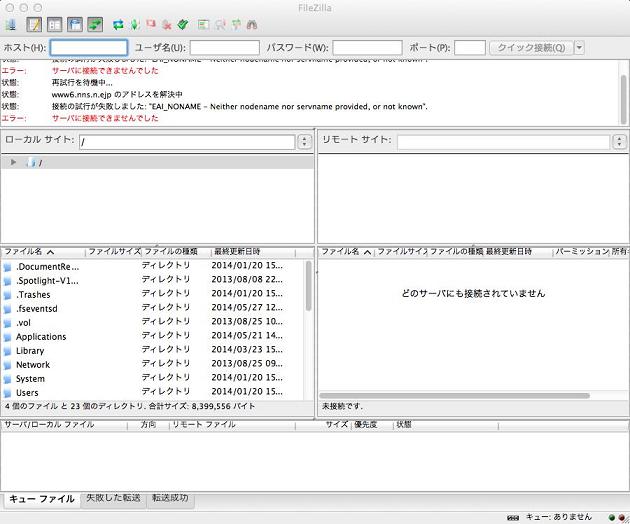
Task: Click the ホスト input field
Action: 89,47
